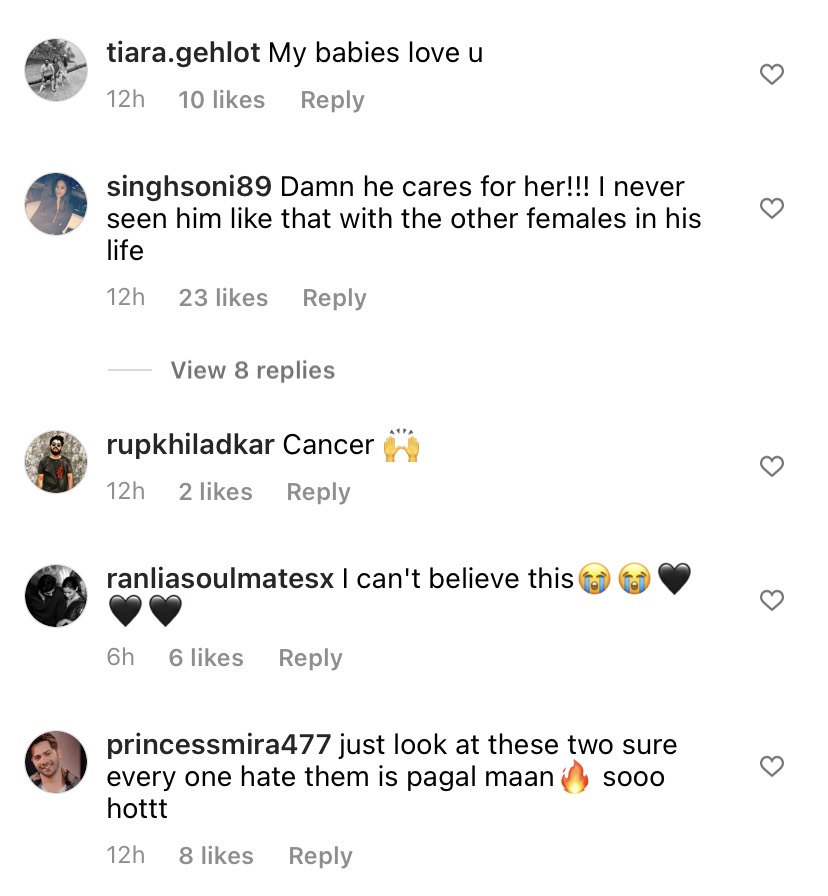Heart the ranliasoulmatesx comment
The height and width of the screenshot is (896, 828).
771,600
